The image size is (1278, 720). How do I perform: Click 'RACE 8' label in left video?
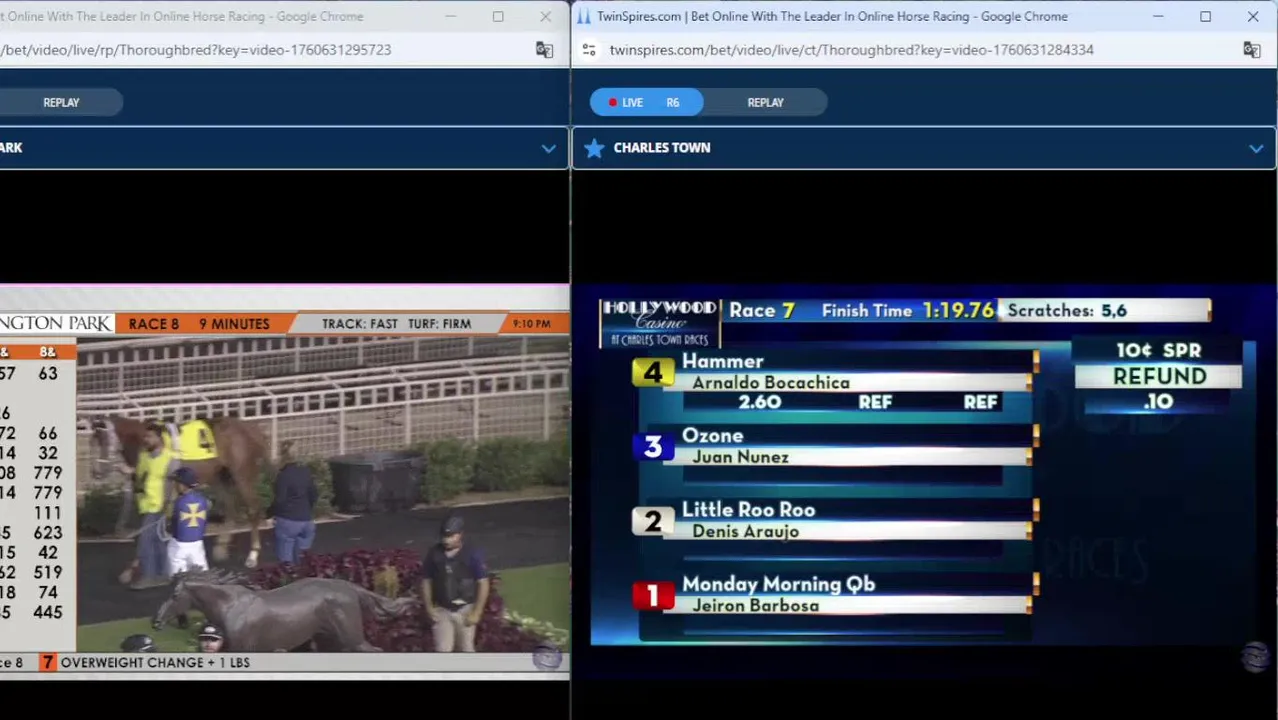click(154, 324)
